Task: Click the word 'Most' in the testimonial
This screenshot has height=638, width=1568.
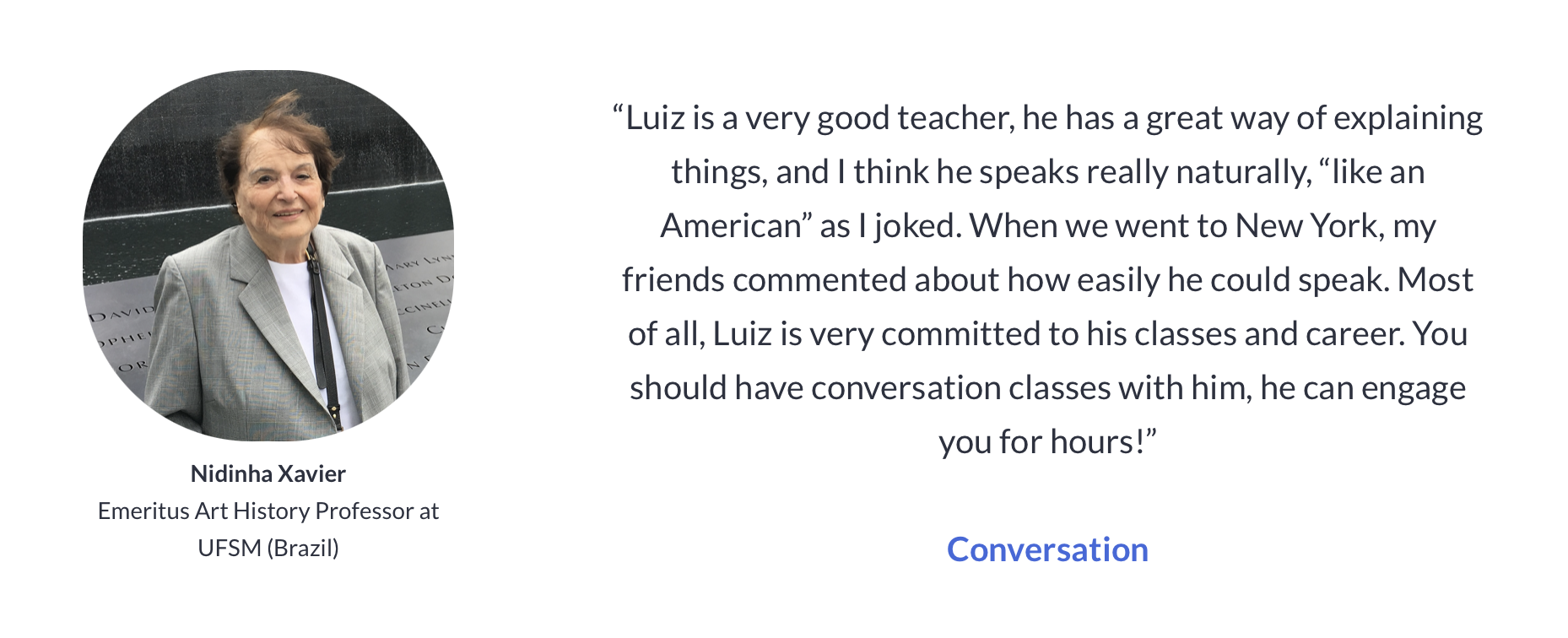Action: pyautogui.click(x=1435, y=280)
